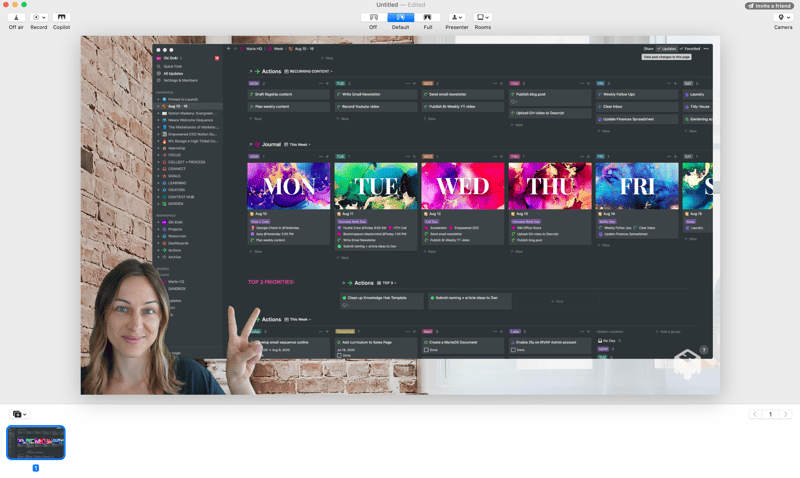Click the Notion back navigation arrow
Image resolution: width=800 pixels, height=478 pixels.
229,49
